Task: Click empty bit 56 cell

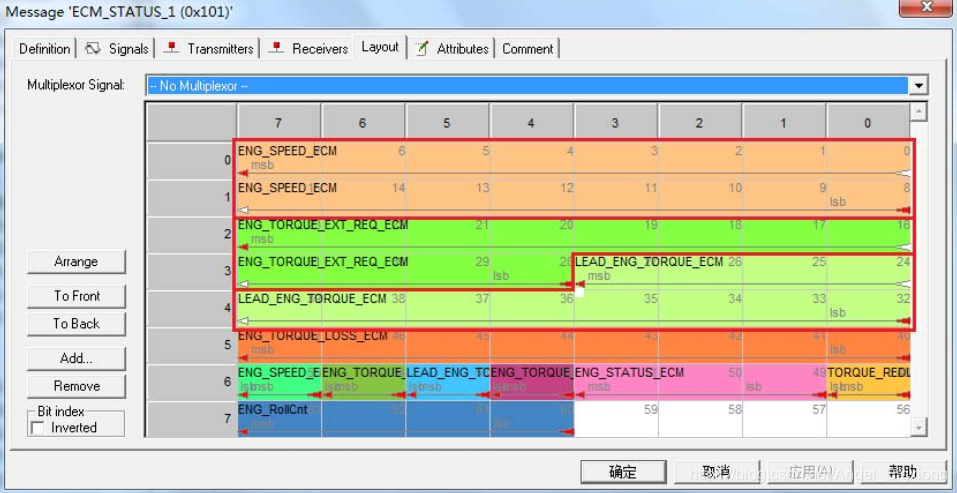Action: 869,420
